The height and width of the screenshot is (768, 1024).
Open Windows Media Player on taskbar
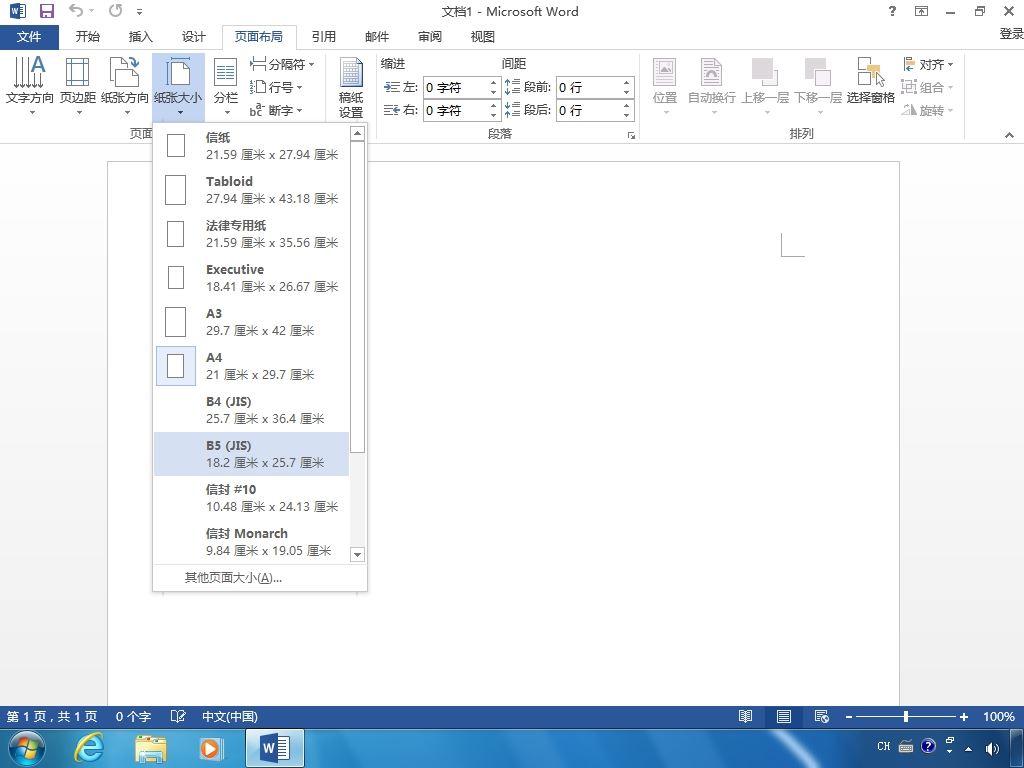211,748
